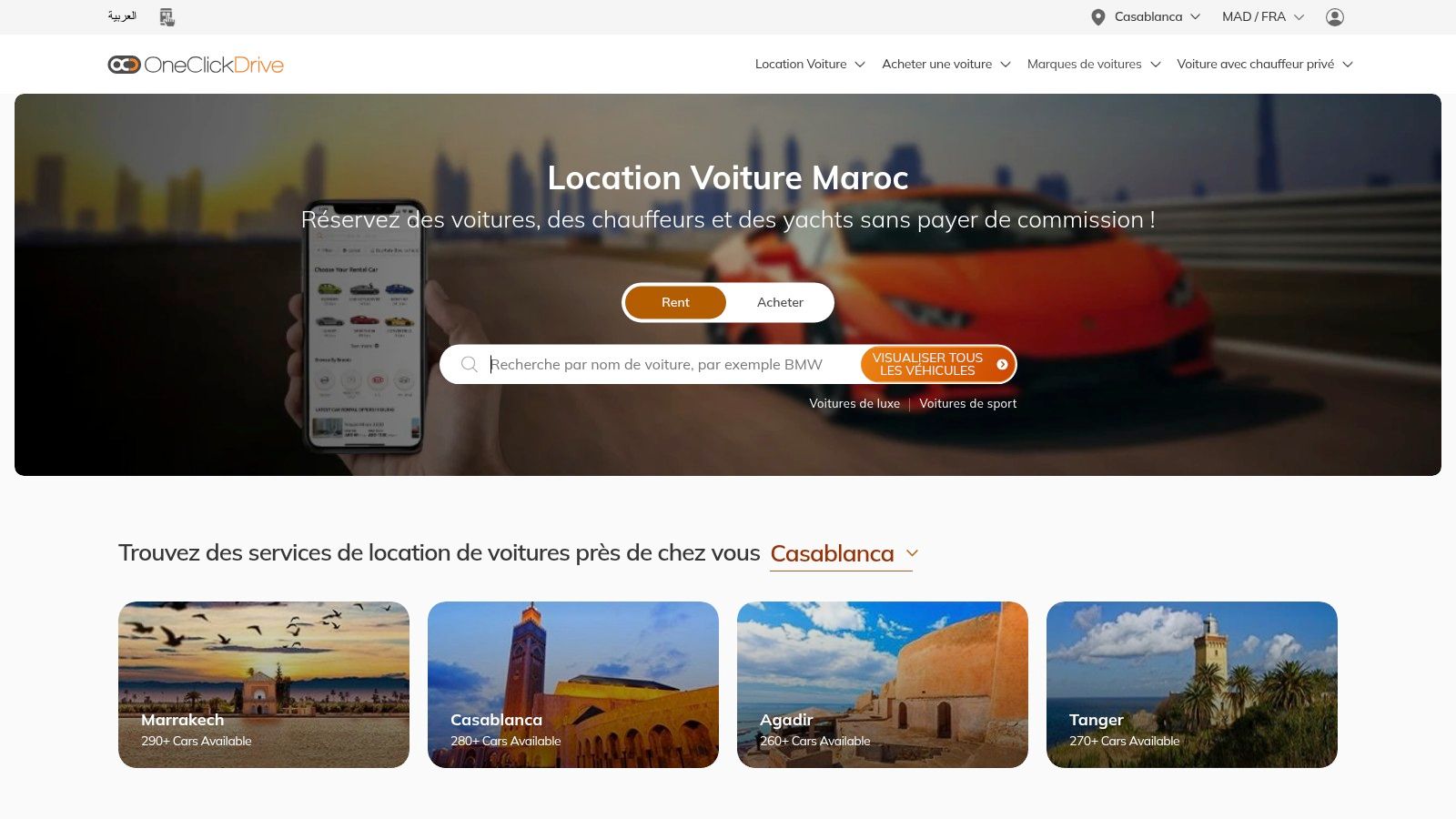Screen dimensions: 1456x819
Task: Open the Marques de voitures menu
Action: pos(1094,64)
